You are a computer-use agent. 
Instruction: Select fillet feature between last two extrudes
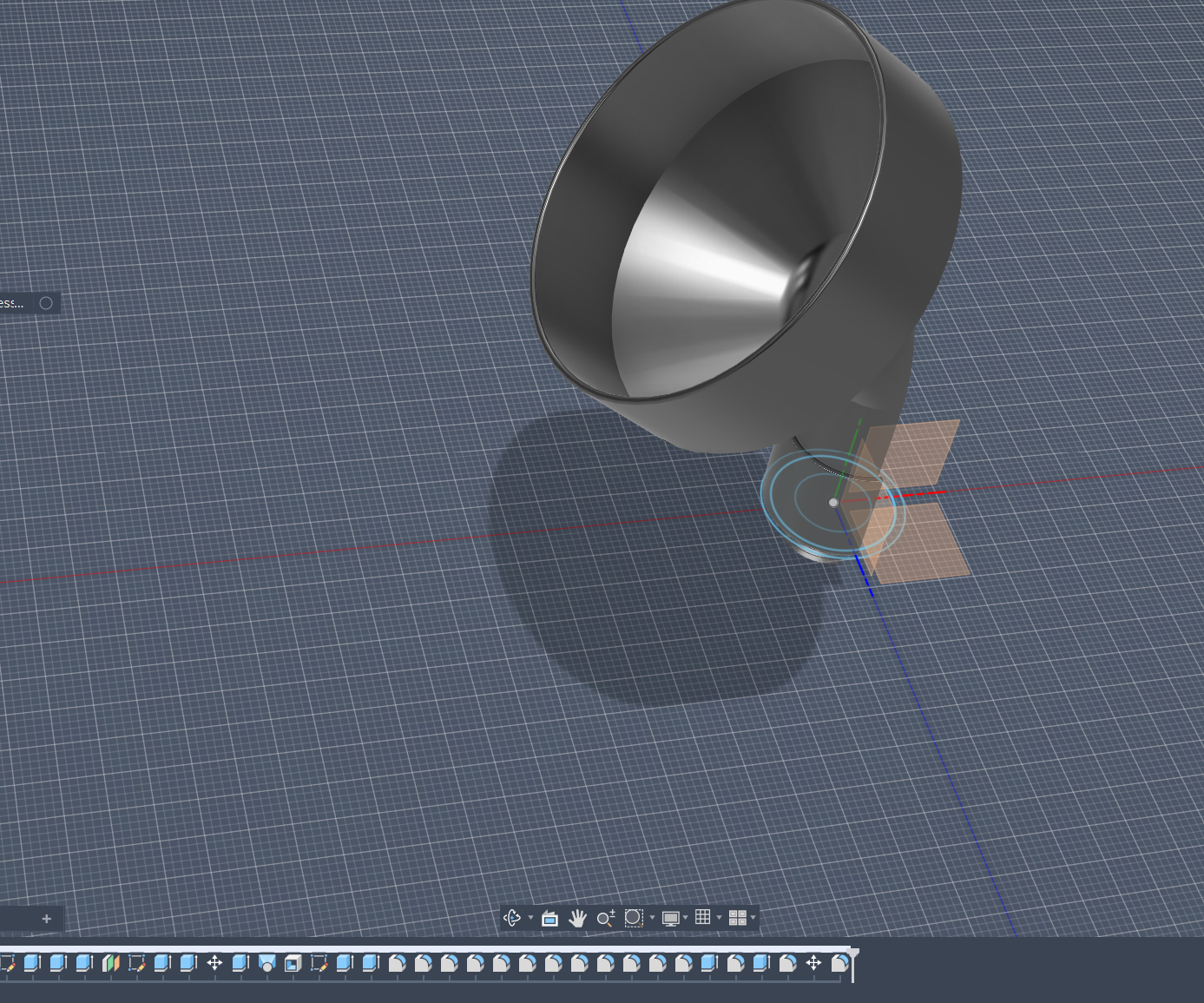click(735, 963)
